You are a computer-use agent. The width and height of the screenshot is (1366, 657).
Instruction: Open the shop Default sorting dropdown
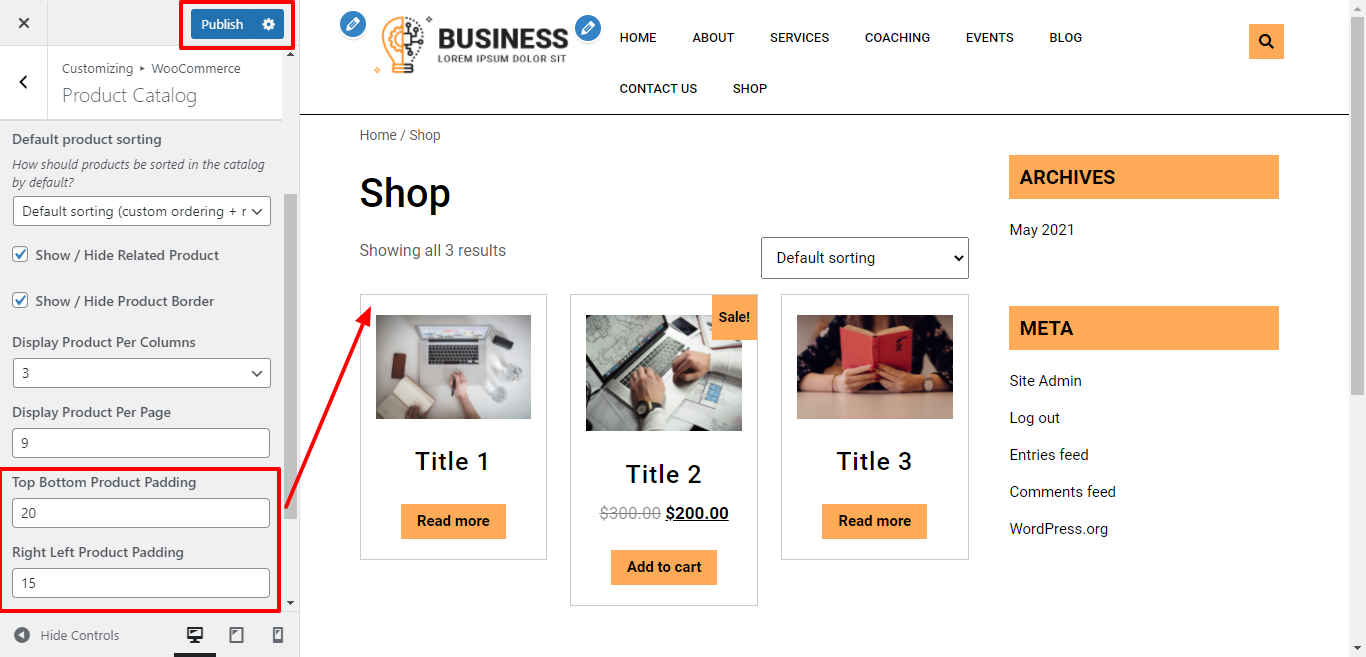[x=865, y=258]
